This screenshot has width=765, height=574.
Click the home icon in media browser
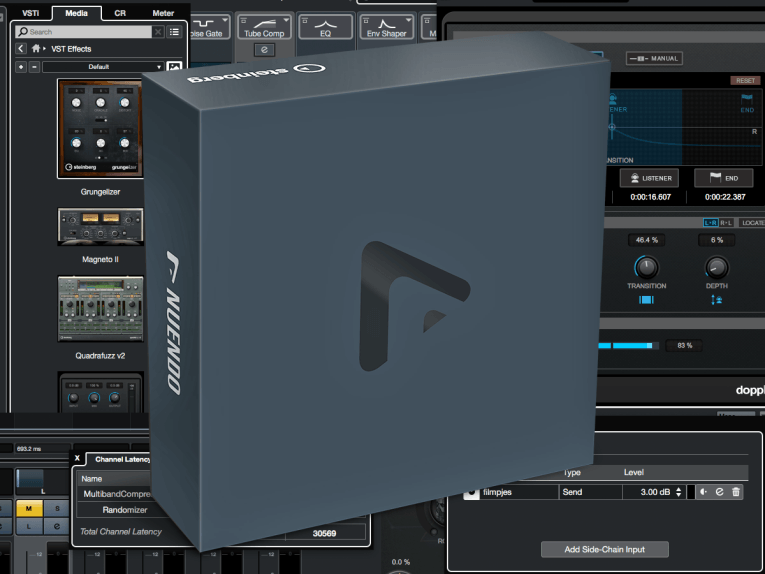coord(36,48)
